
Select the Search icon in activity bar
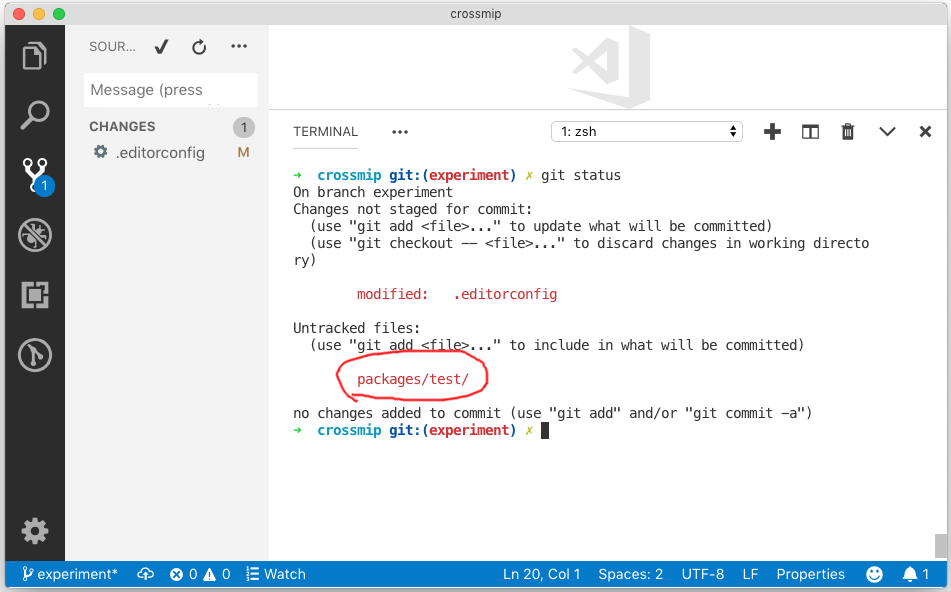point(35,115)
